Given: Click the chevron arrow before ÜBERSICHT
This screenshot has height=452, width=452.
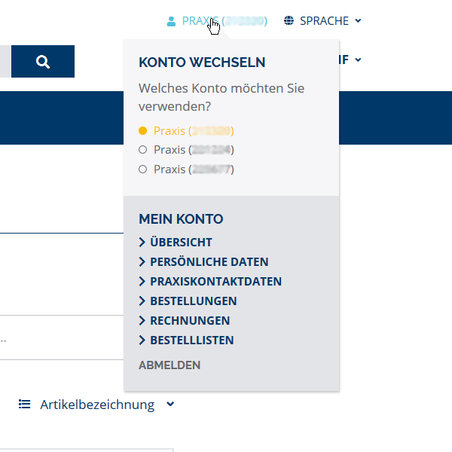Looking at the screenshot, I should pos(142,242).
